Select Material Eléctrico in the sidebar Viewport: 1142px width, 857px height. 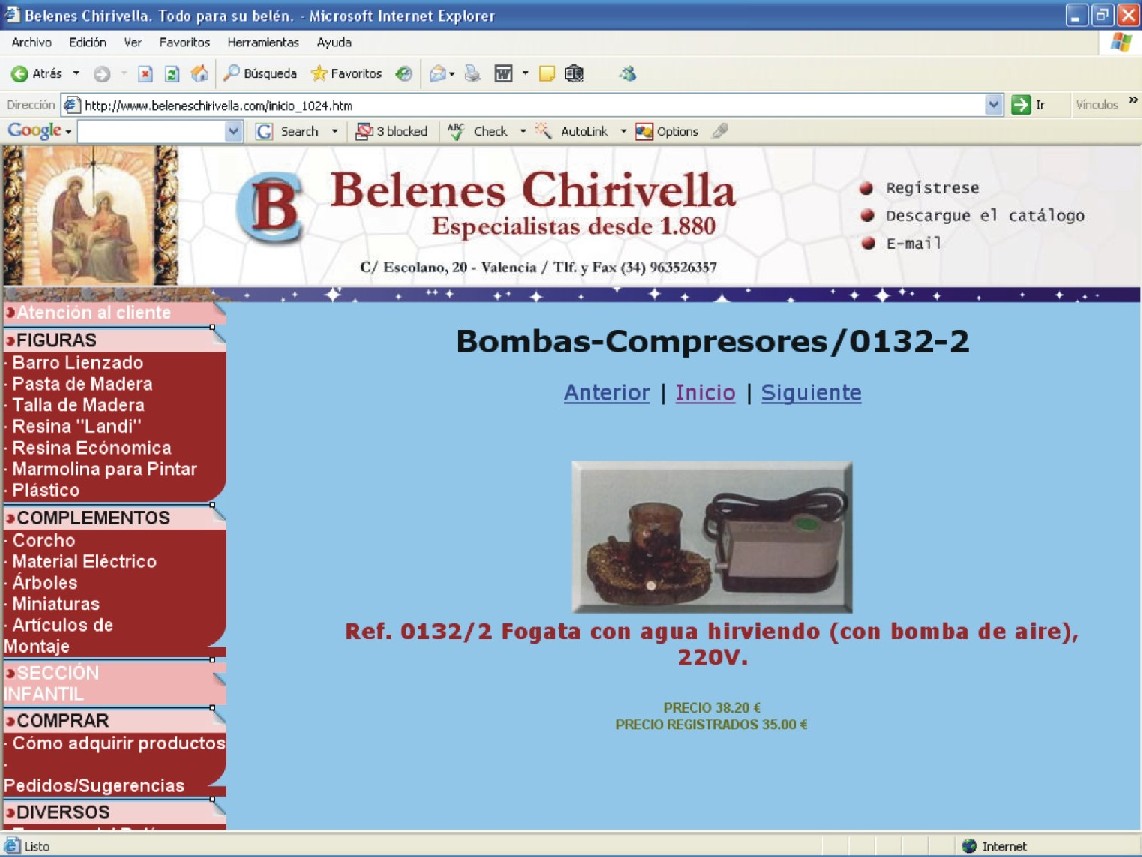(84, 562)
